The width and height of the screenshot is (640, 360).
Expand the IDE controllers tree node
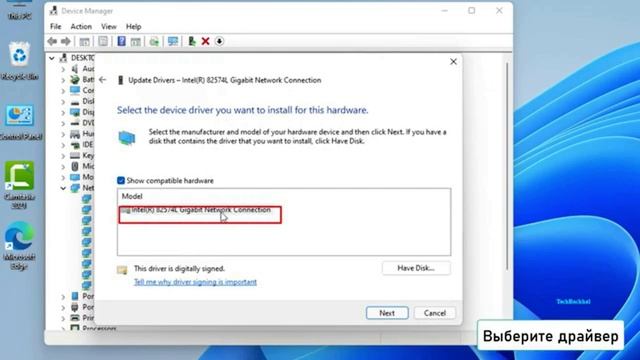pos(63,145)
